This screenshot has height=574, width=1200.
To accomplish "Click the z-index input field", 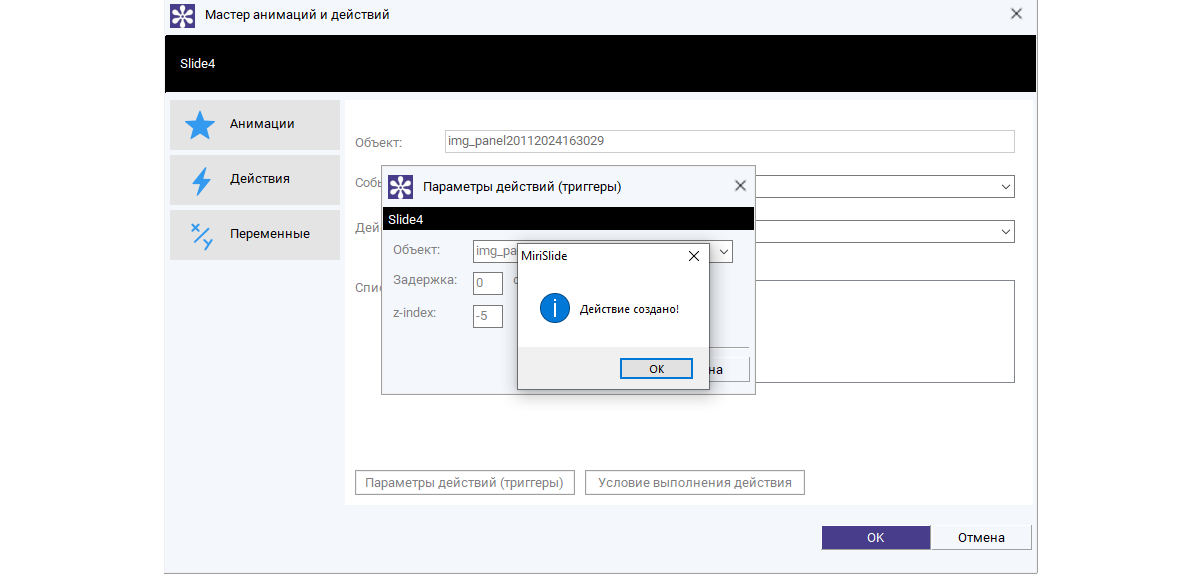I will click(488, 316).
